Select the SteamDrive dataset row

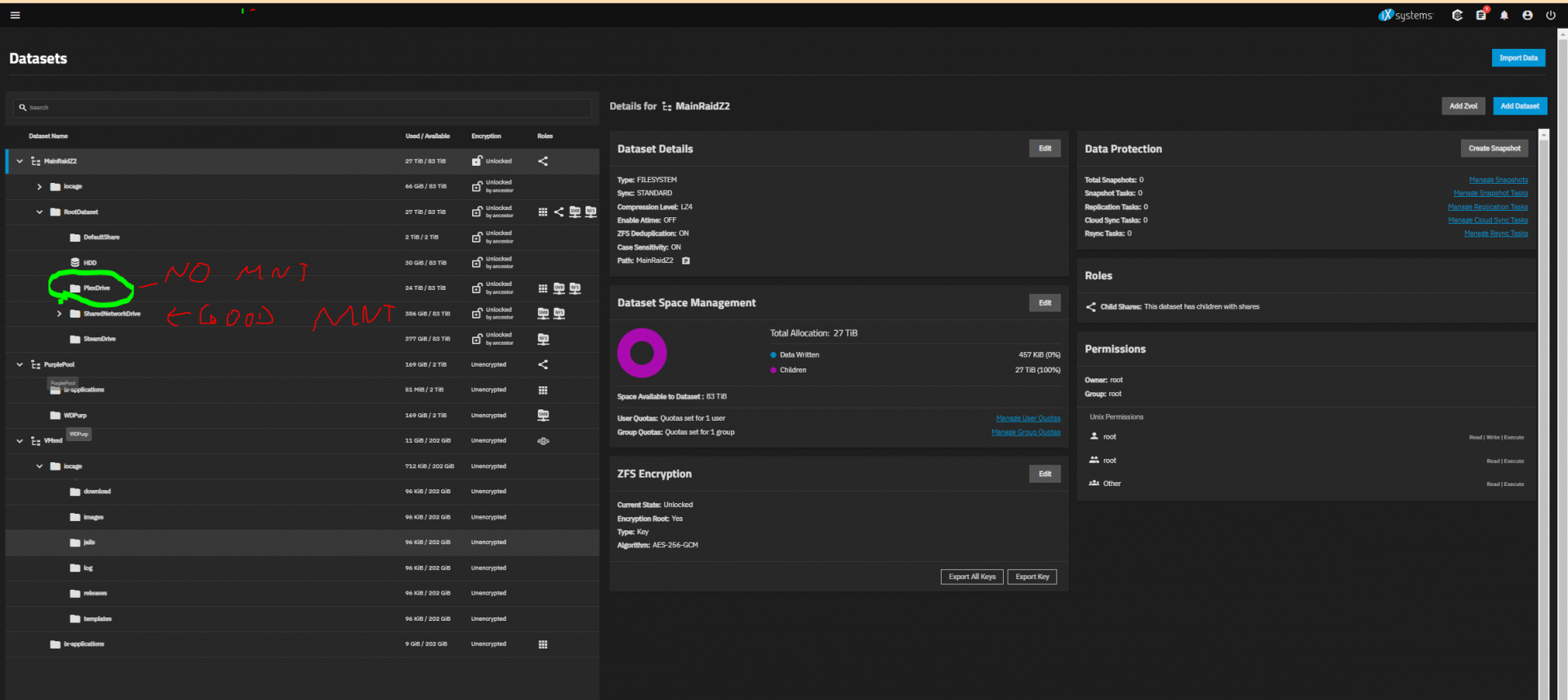[100, 339]
